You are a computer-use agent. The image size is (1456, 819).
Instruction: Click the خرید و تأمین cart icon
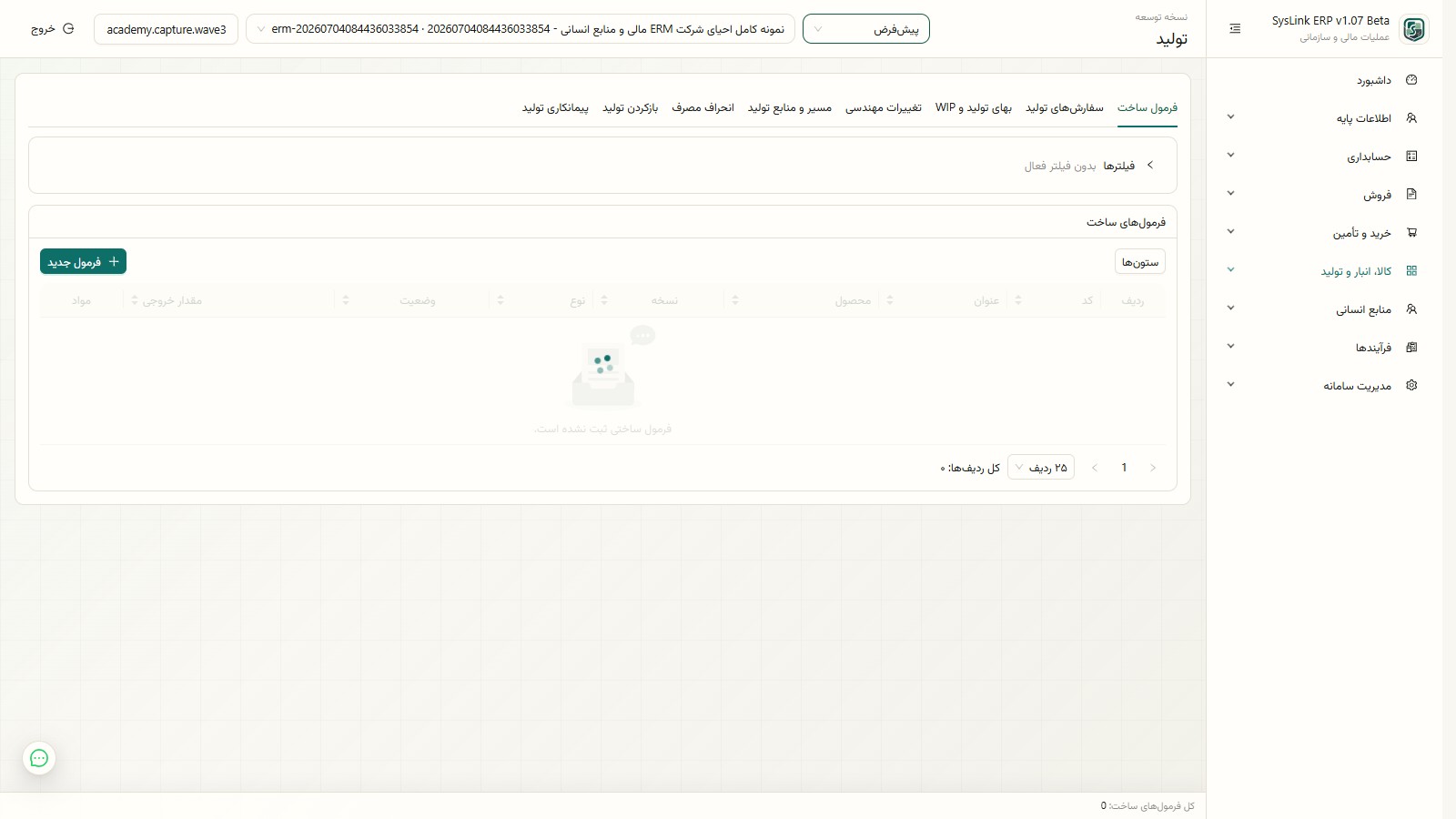pos(1411,233)
